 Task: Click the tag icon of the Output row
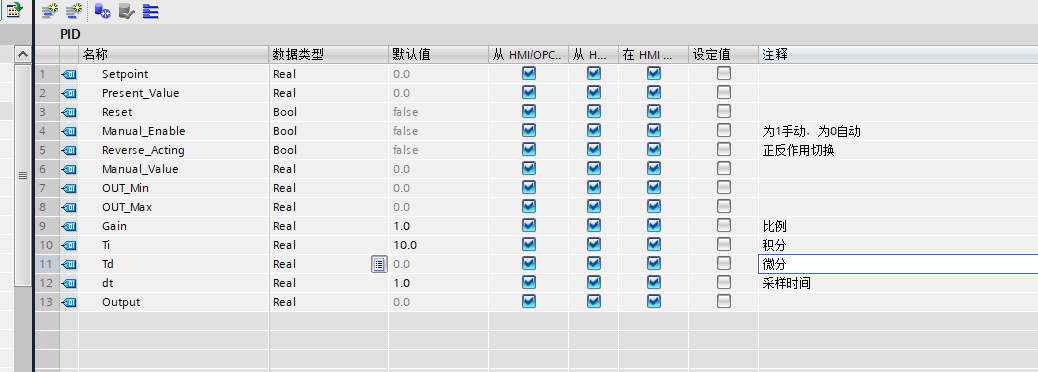[x=69, y=302]
